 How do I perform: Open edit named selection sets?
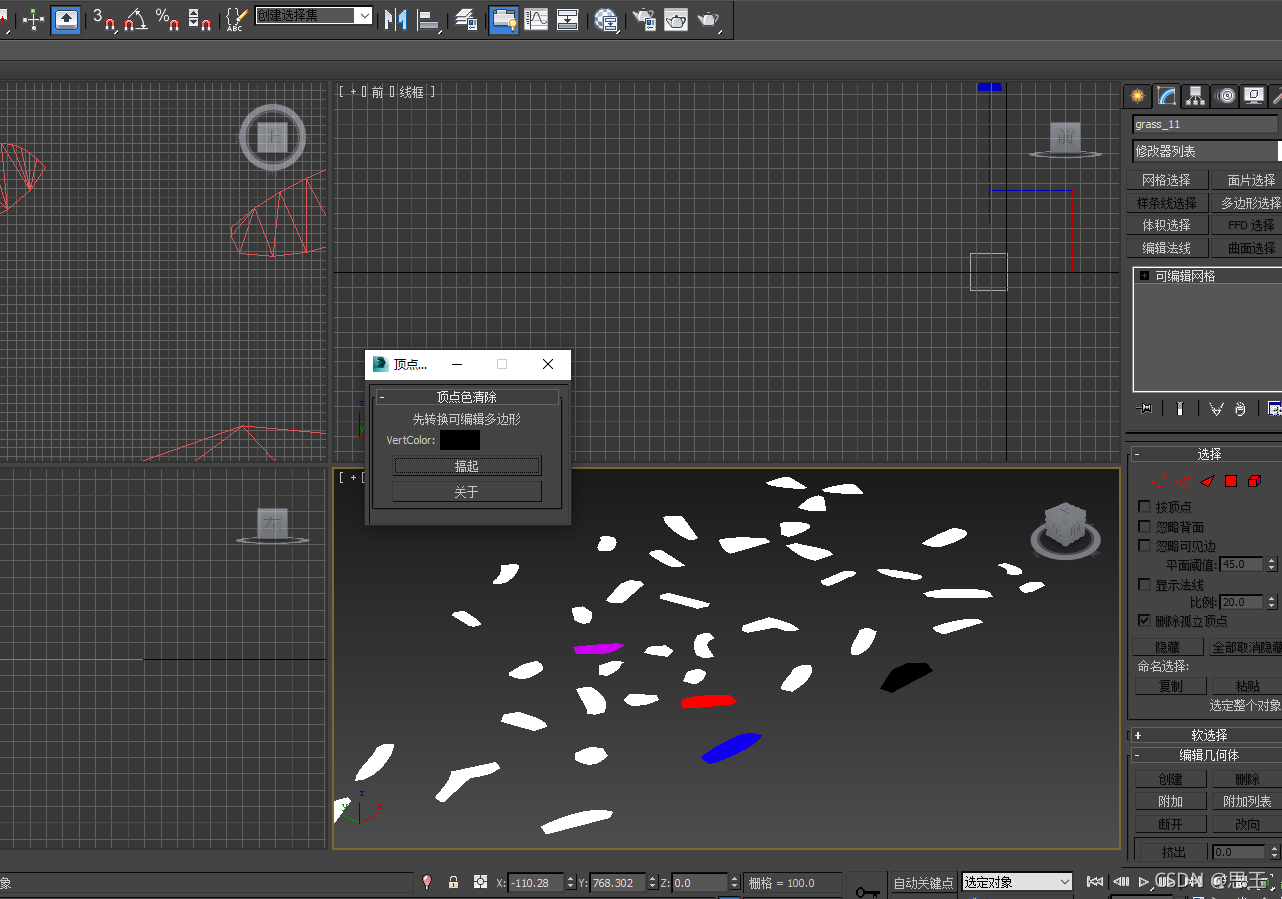tap(236, 19)
